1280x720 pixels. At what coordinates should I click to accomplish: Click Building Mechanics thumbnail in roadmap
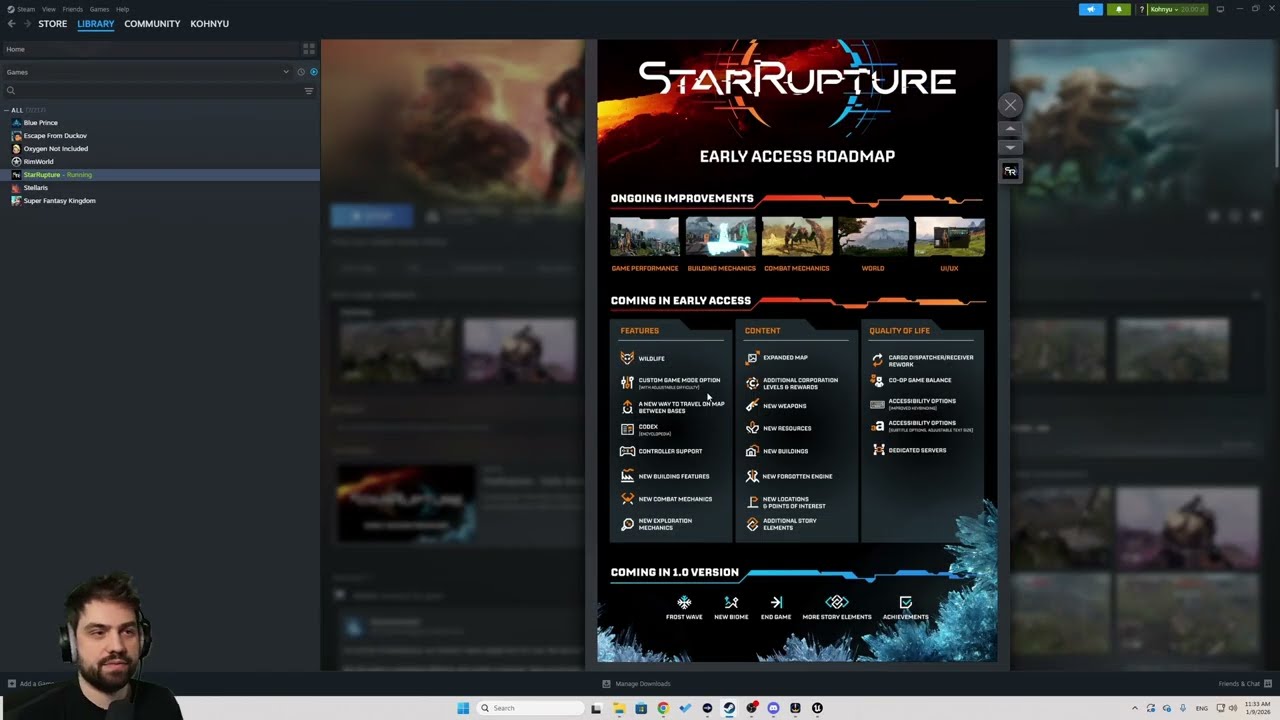(x=721, y=237)
